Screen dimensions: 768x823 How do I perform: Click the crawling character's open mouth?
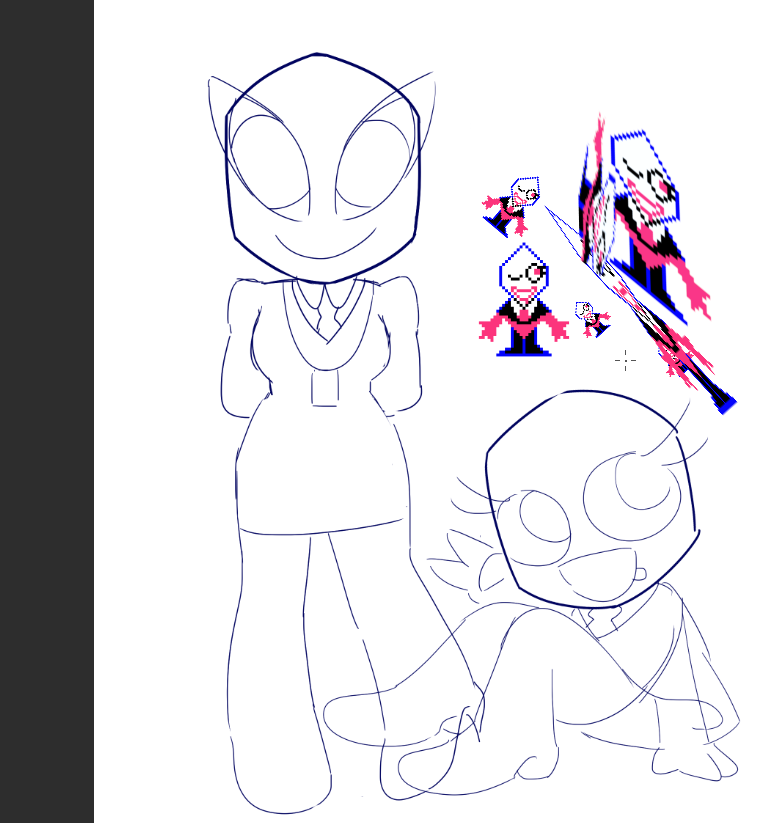[x=598, y=573]
